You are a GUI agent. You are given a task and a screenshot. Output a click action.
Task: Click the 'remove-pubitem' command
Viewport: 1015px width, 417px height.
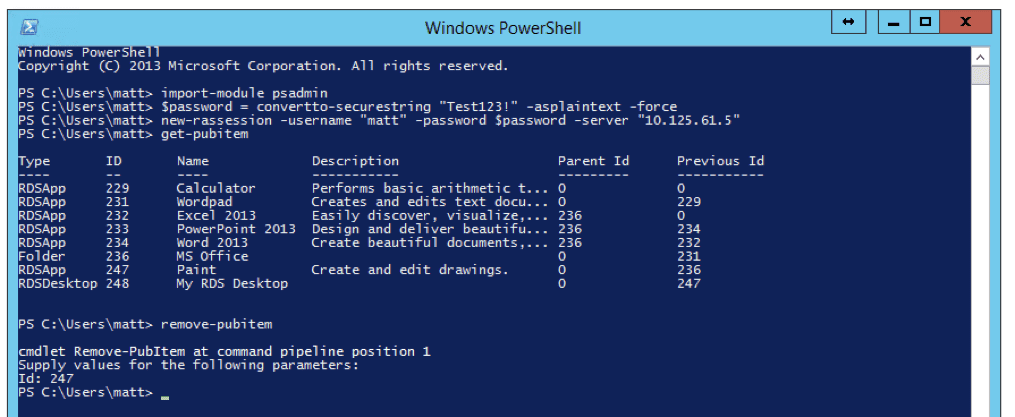click(216, 324)
